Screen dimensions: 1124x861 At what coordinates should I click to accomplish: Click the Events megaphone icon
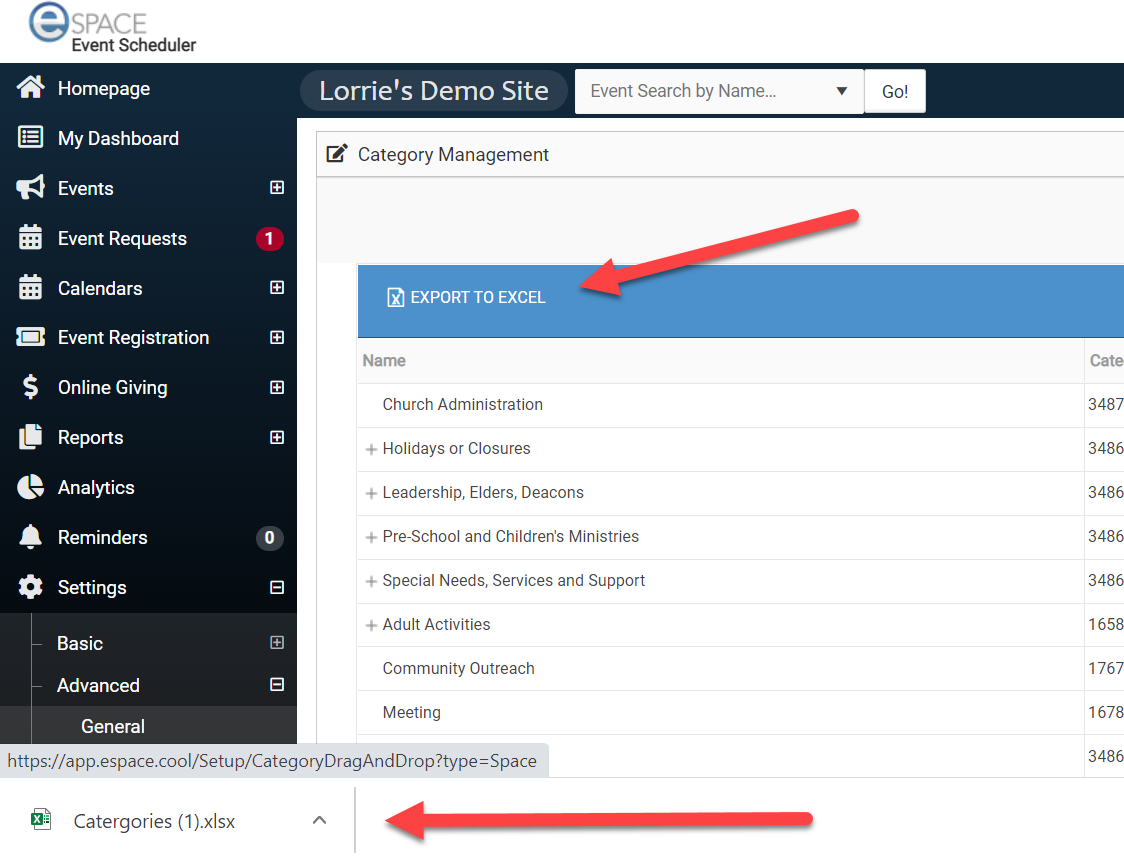tap(31, 188)
